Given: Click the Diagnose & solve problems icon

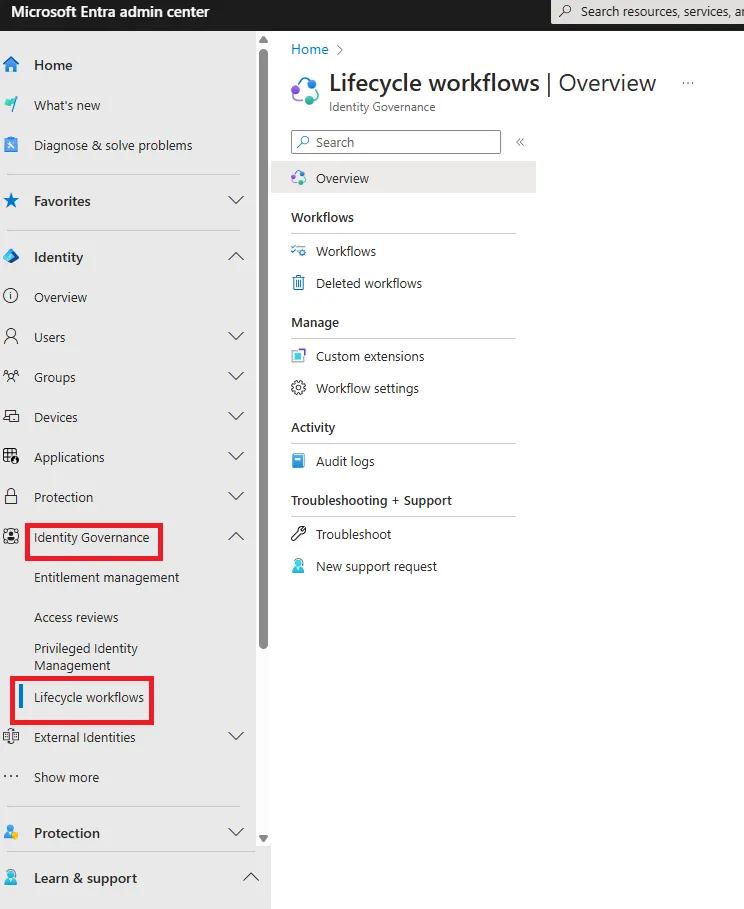Looking at the screenshot, I should (12, 145).
